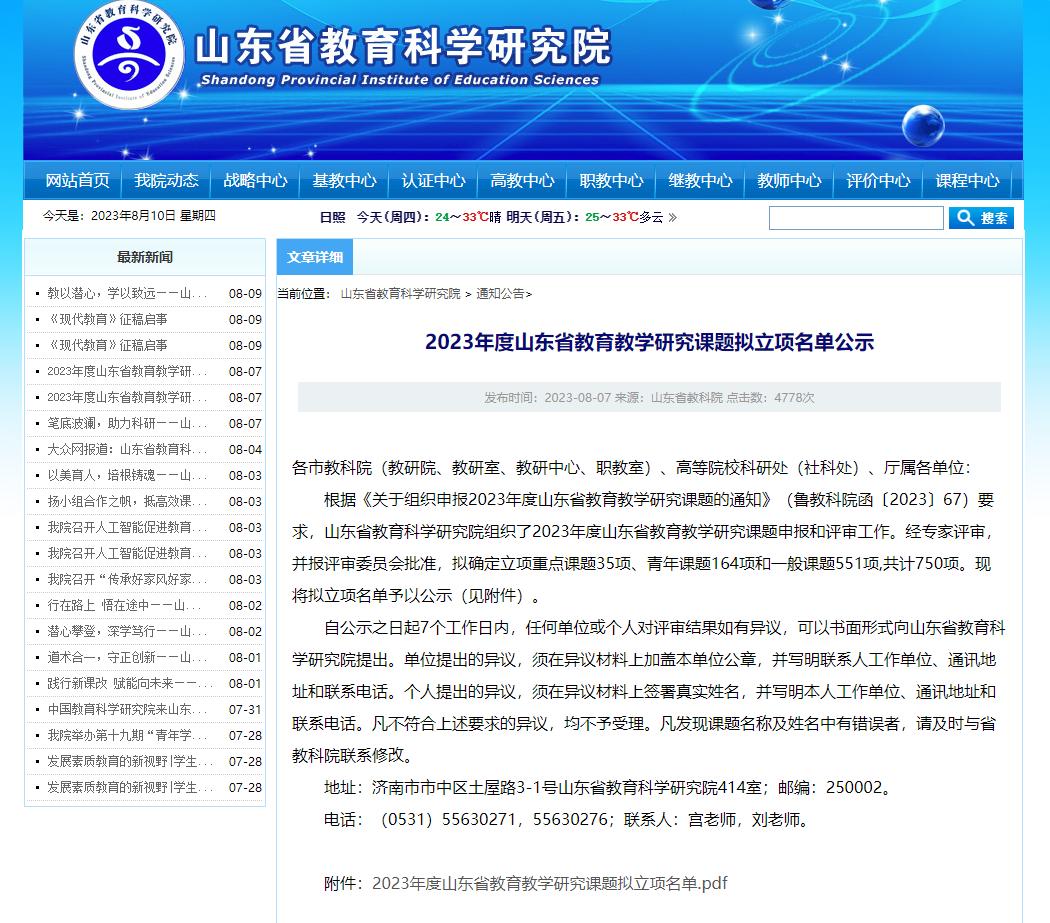The width and height of the screenshot is (1050, 923).
Task: Open news 中国教育科学研究院来山东
Action: pos(127,709)
